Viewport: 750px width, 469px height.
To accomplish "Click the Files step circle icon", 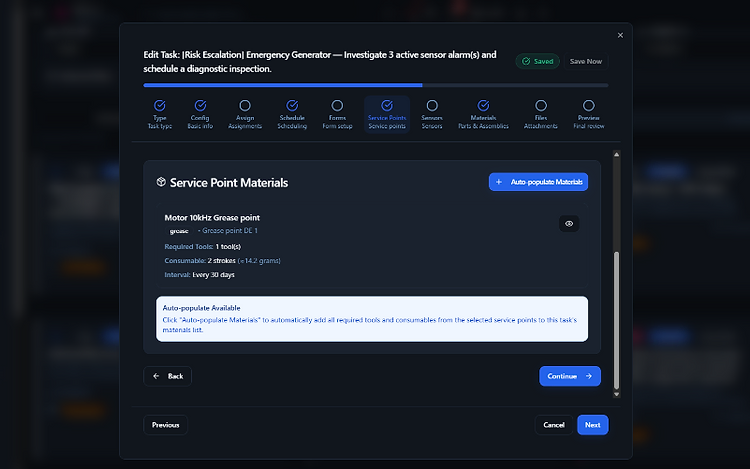I will (x=541, y=105).
